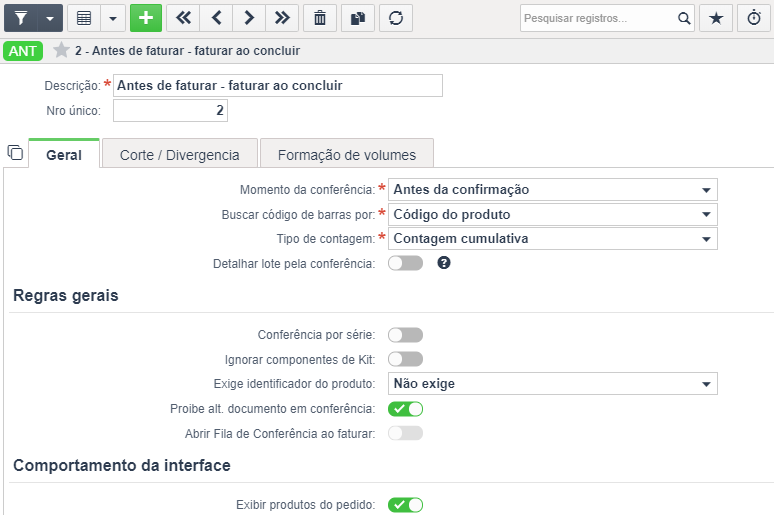Click the help icon beside Detalhar lote

click(x=444, y=263)
